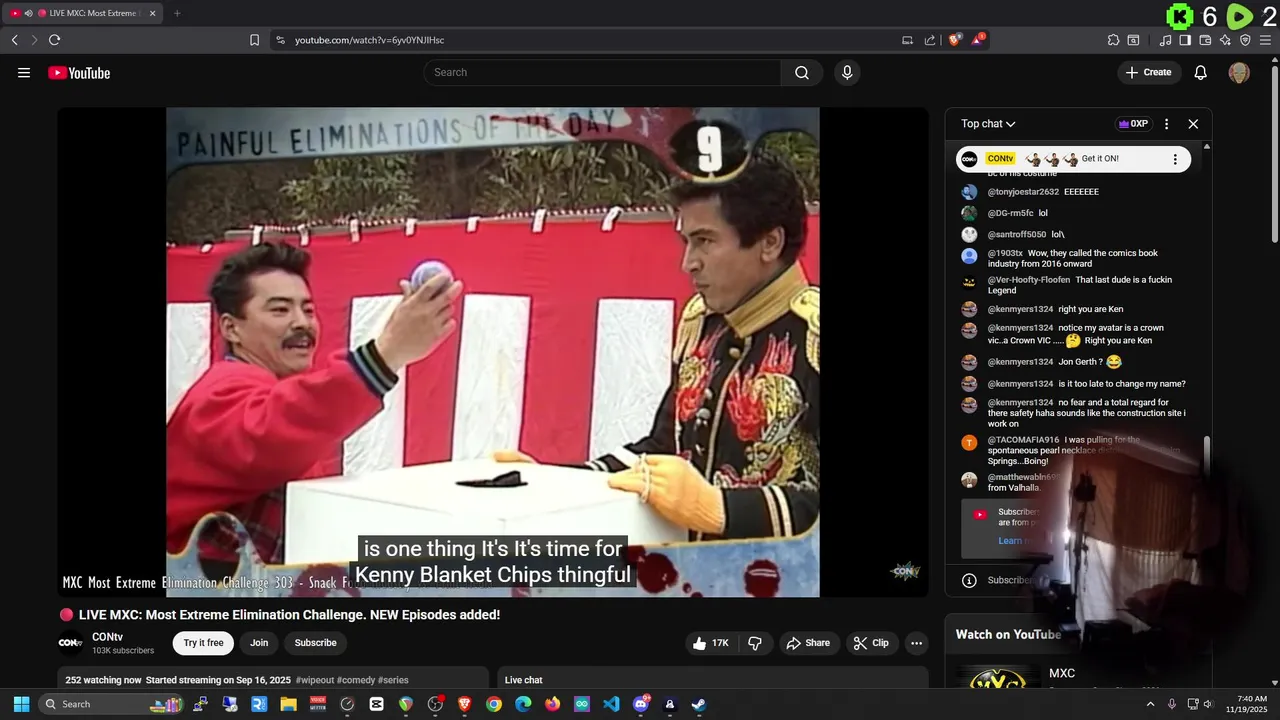Click the Clip scissors button
Screen dimensions: 1280x720
tap(871, 643)
